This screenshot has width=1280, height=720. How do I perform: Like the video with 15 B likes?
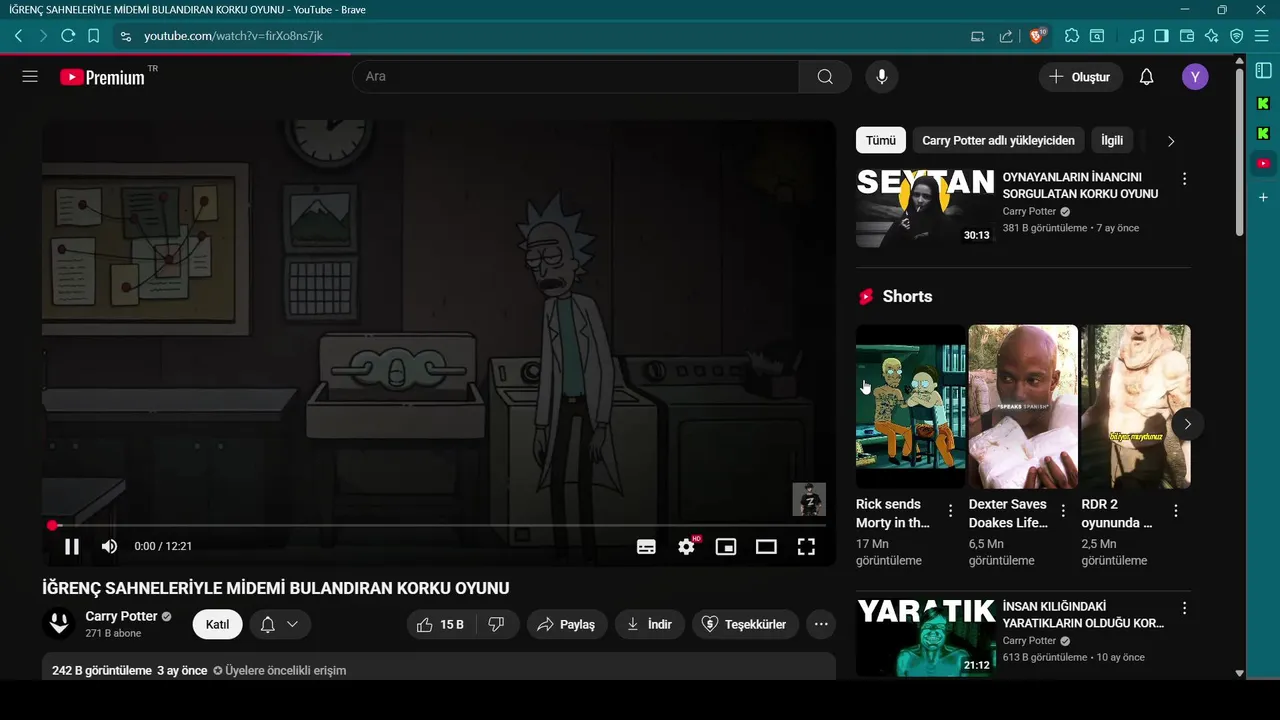pyautogui.click(x=440, y=624)
